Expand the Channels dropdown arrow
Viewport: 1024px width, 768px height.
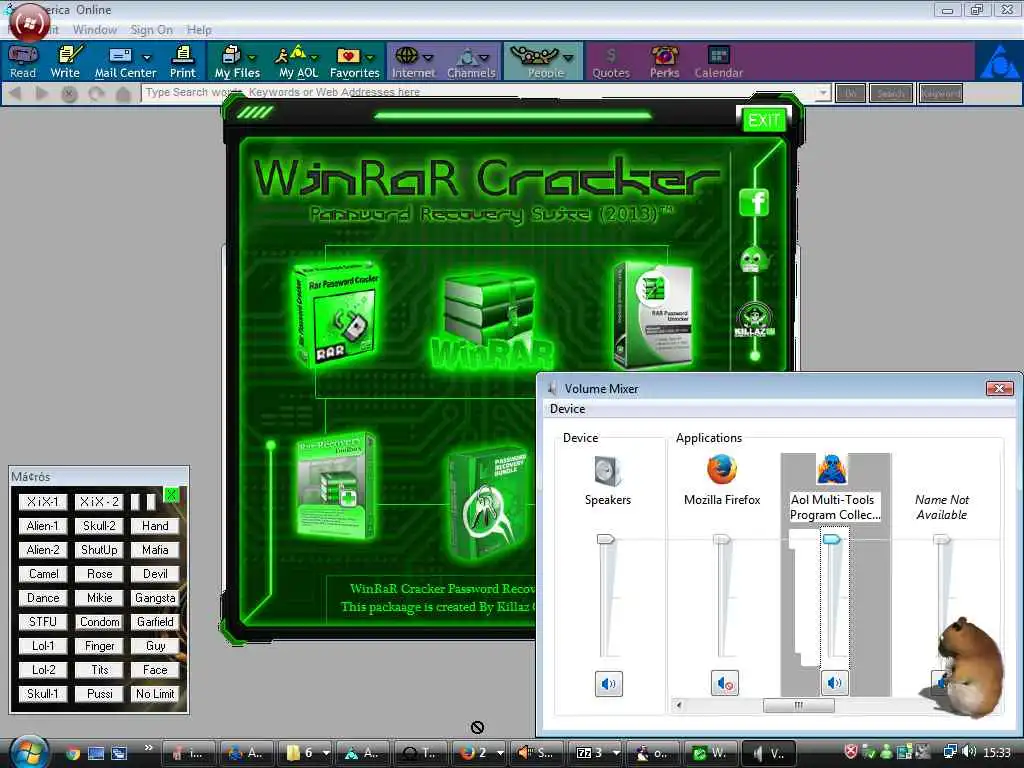(485, 57)
